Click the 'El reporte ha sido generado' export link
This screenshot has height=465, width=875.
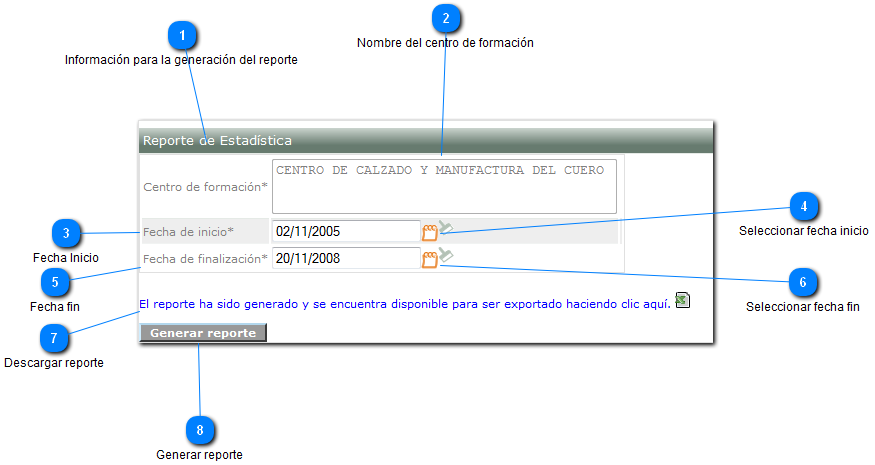[405, 304]
